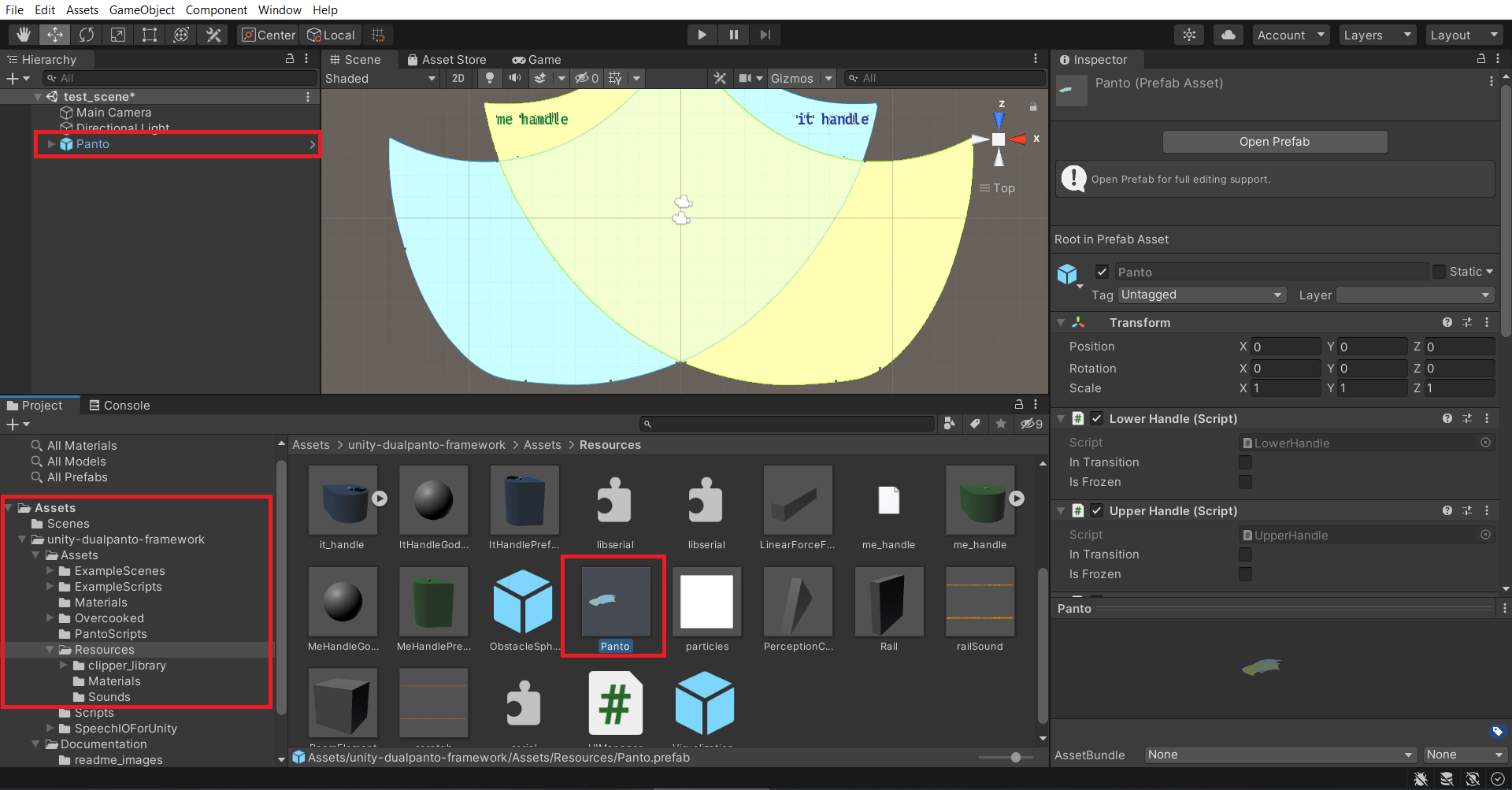Open the Window menu

280,9
